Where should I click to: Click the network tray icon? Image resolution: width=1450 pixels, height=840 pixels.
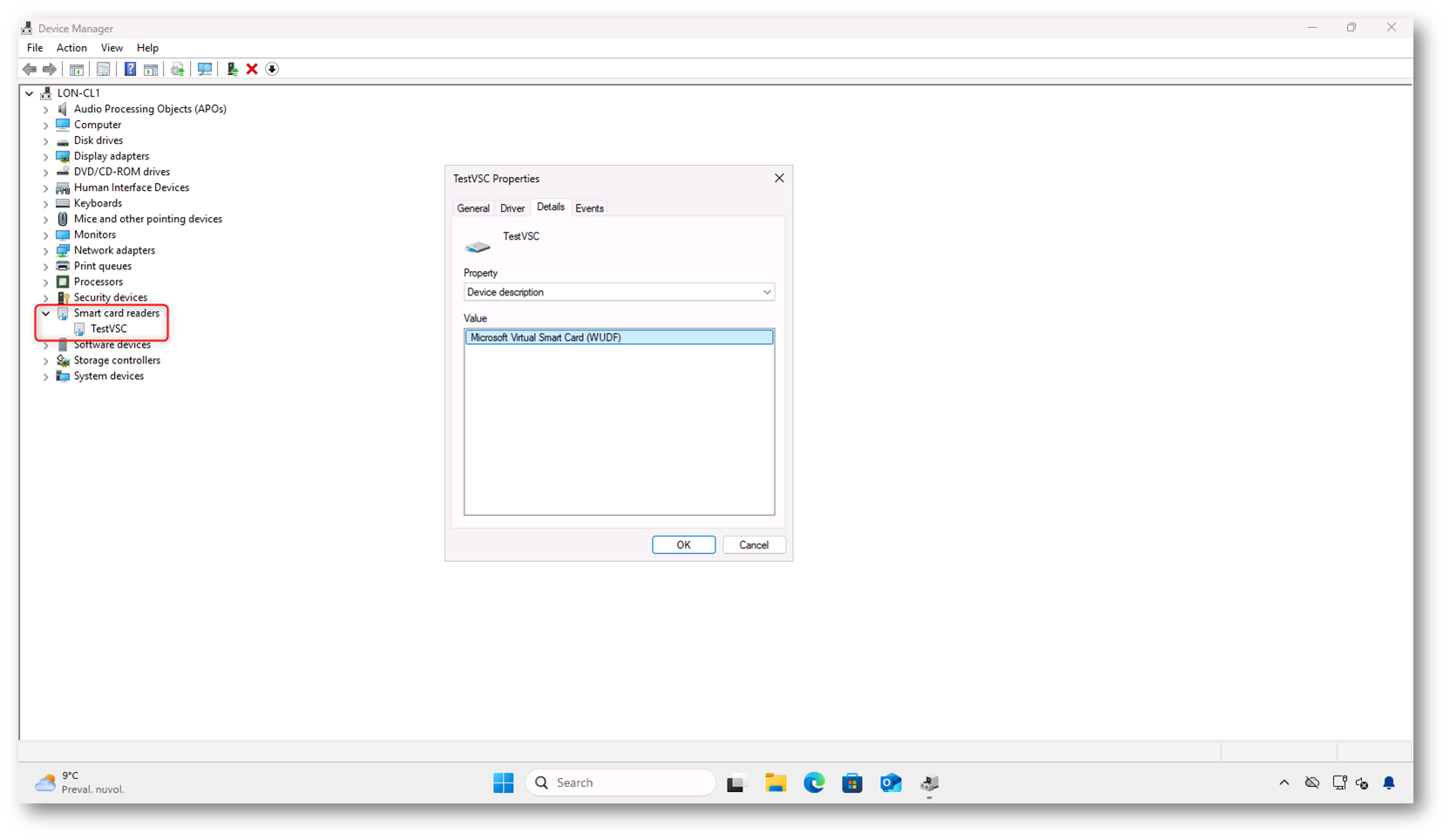1339,783
